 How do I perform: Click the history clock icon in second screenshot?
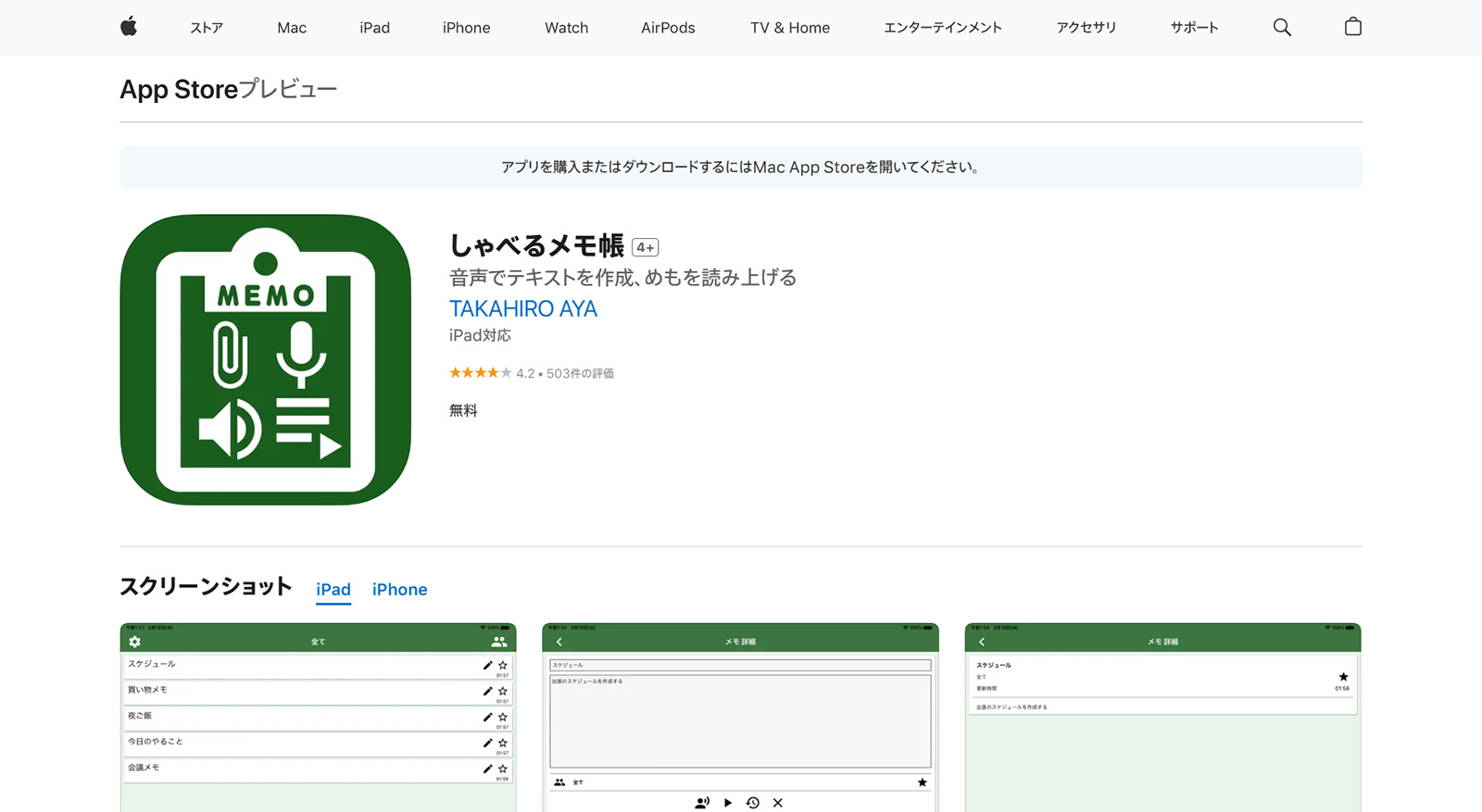(753, 803)
